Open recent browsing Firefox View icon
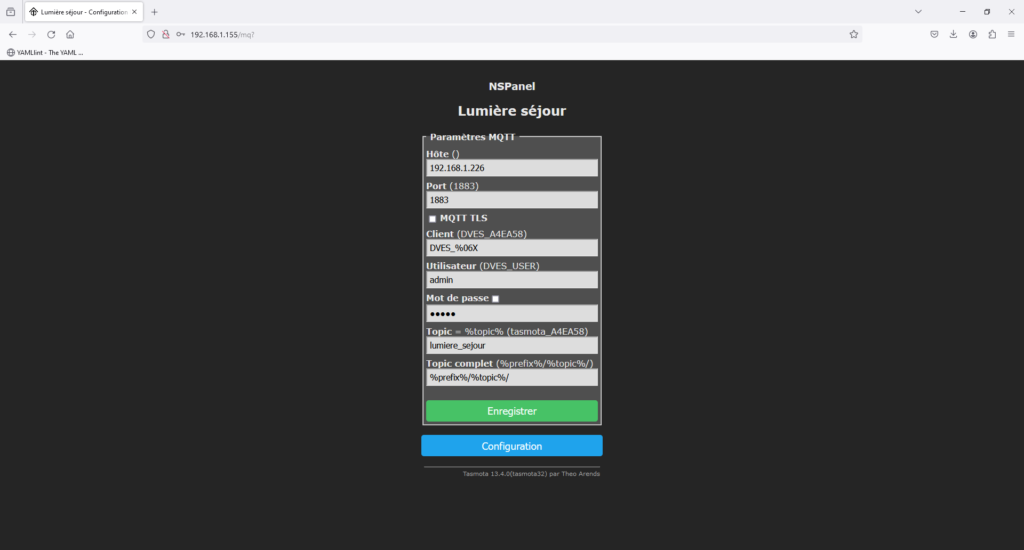The width and height of the screenshot is (1024, 550). [x=10, y=12]
